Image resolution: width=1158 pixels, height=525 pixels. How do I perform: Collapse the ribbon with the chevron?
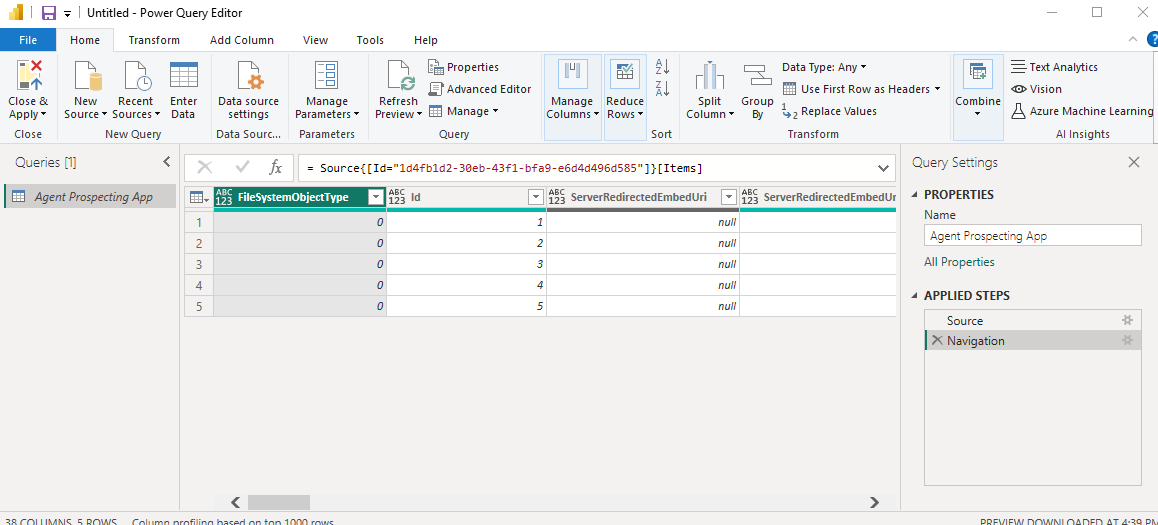click(1132, 40)
